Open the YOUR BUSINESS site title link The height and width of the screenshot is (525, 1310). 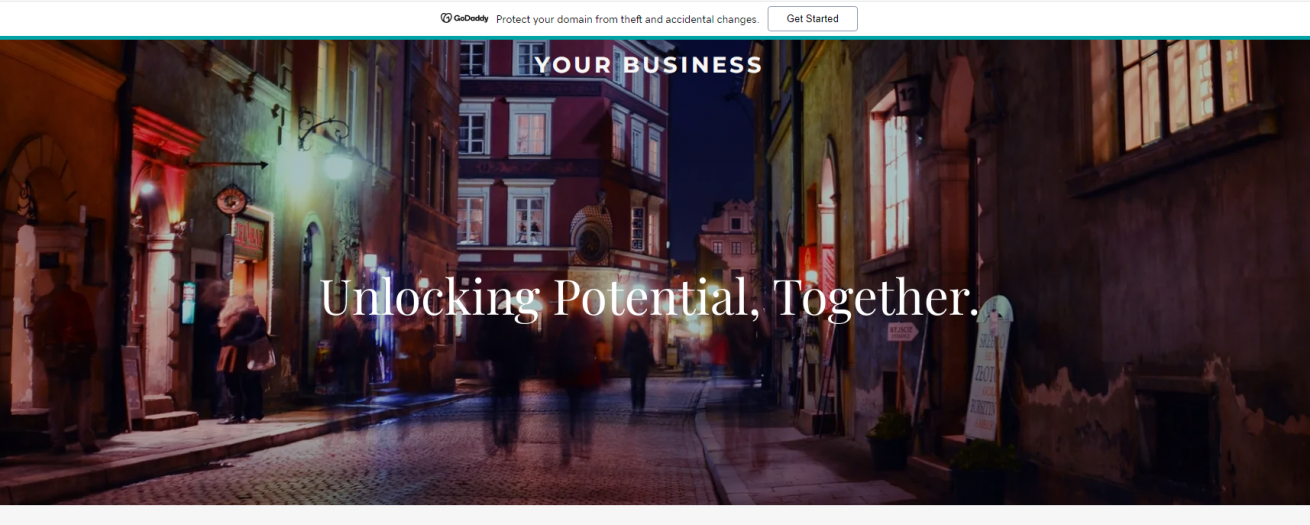[648, 65]
